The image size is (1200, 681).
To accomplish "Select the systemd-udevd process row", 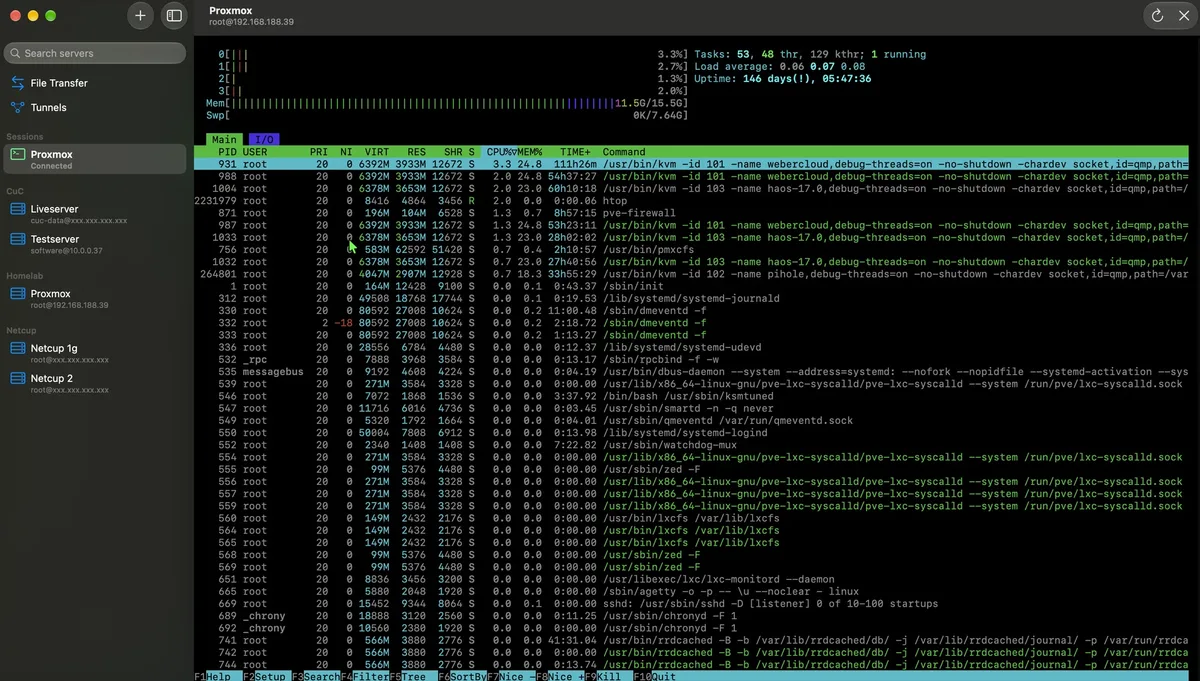I will click(691, 347).
